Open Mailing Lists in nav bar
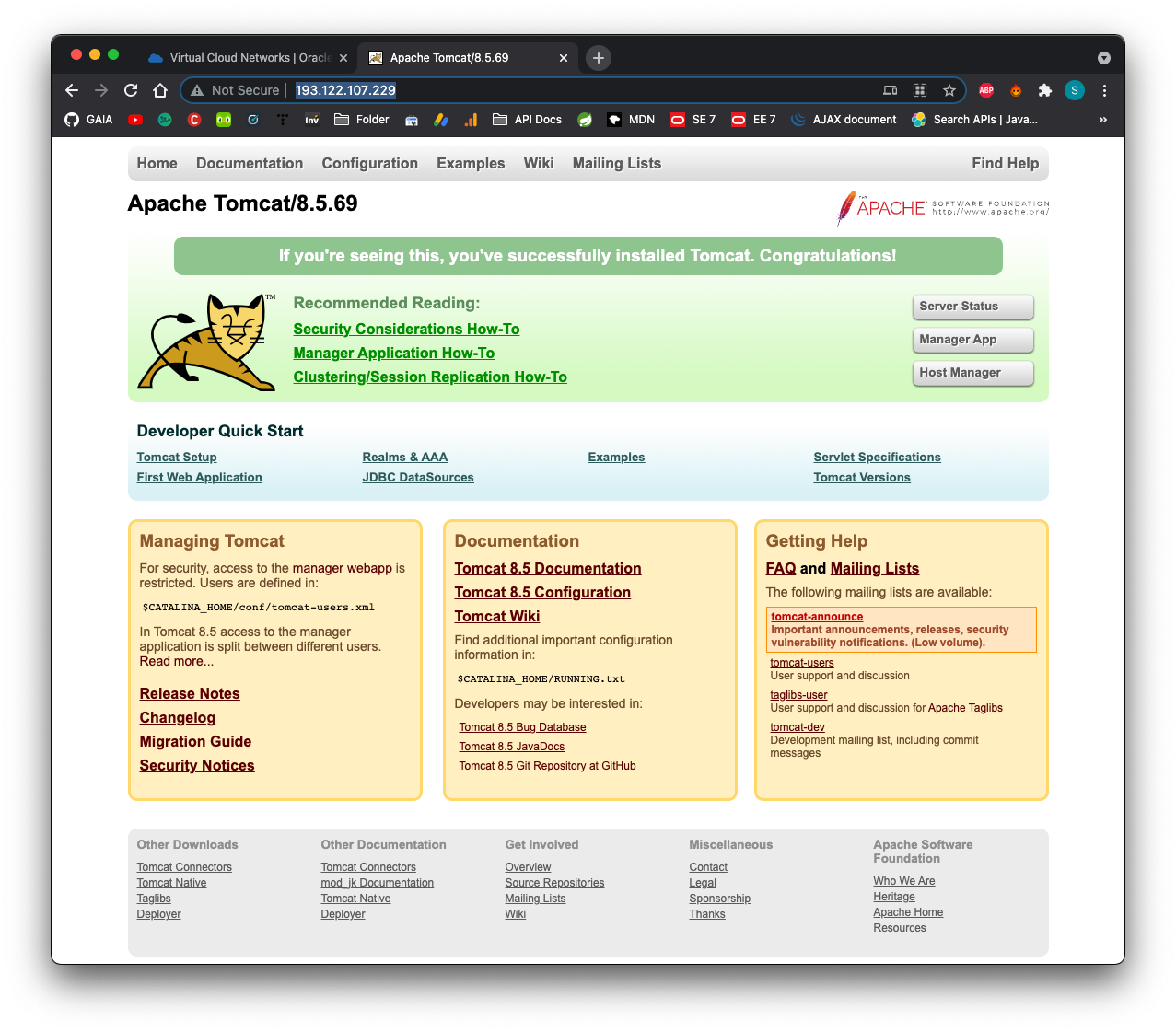The height and width of the screenshot is (1032, 1176). point(617,164)
